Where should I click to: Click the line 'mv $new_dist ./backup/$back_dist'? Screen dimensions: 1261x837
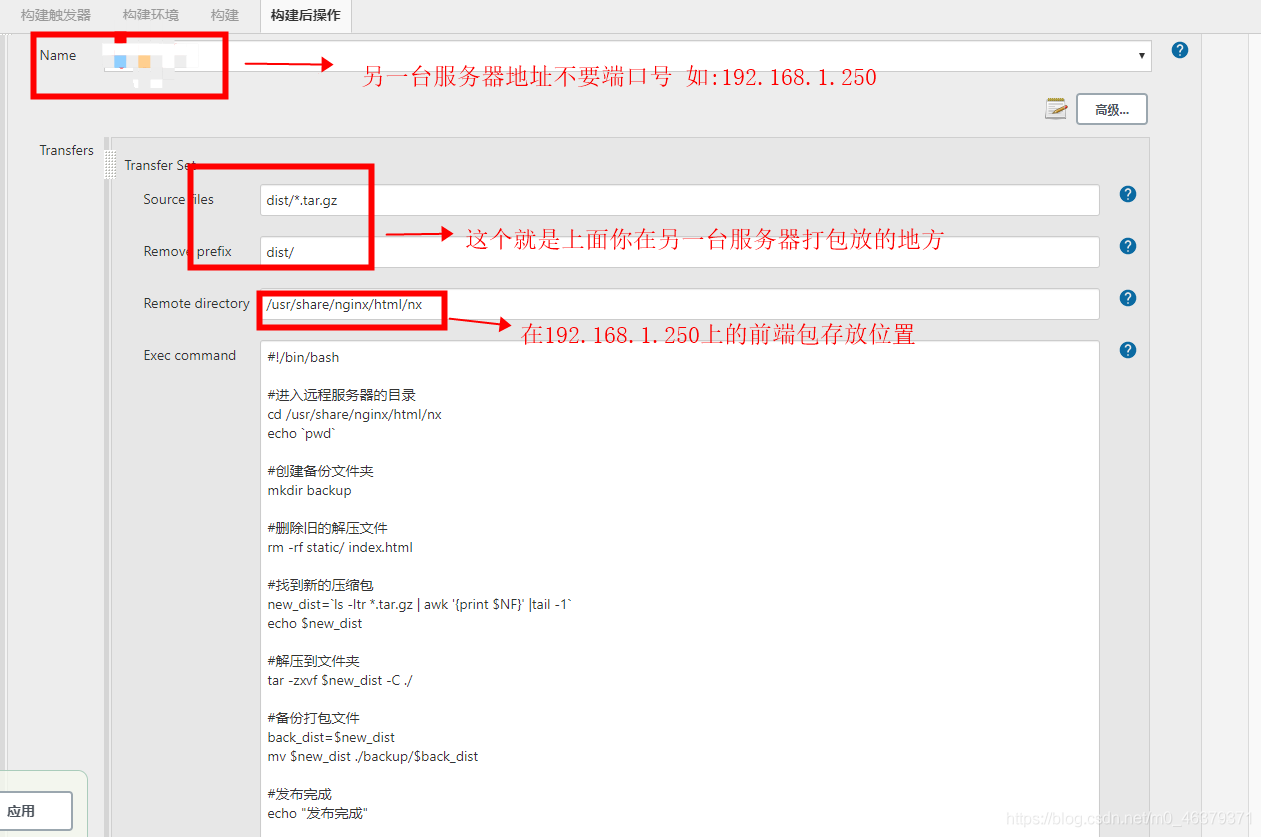coord(373,756)
